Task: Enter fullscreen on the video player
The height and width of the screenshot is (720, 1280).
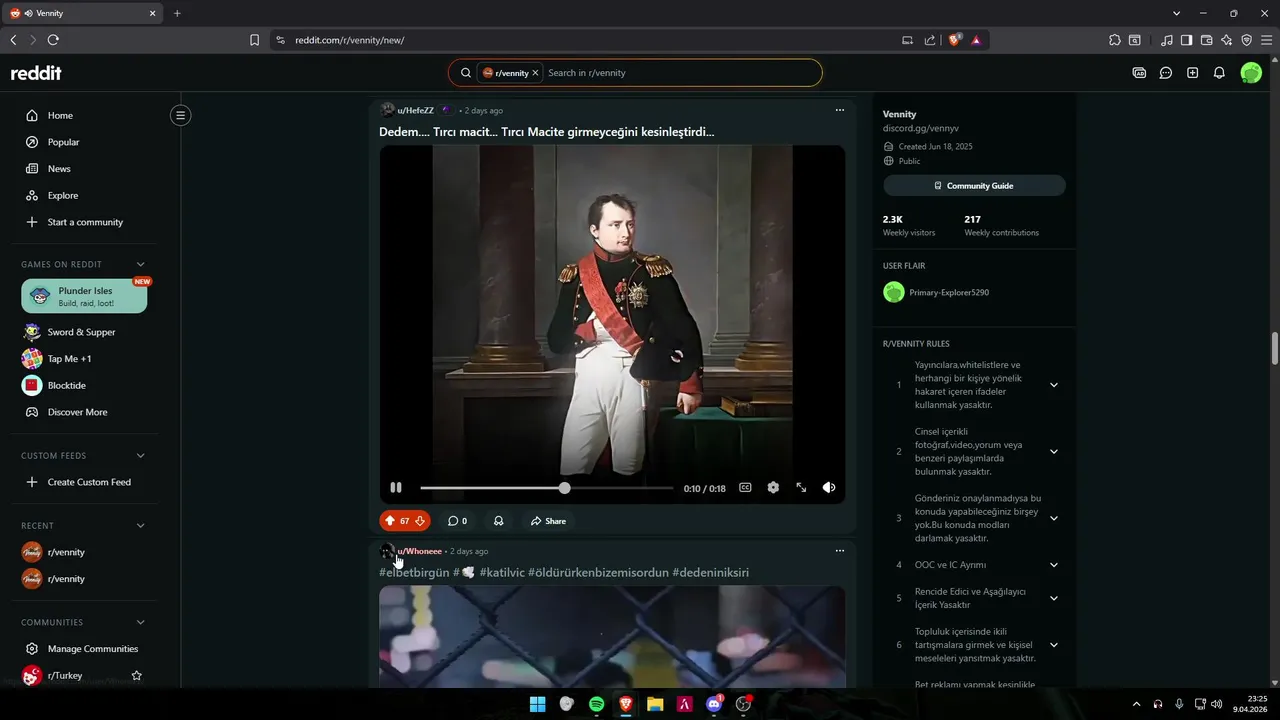Action: coord(801,488)
